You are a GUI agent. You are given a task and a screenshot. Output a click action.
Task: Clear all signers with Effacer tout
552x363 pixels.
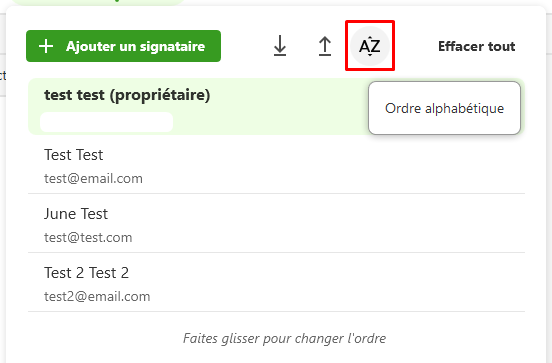(476, 46)
